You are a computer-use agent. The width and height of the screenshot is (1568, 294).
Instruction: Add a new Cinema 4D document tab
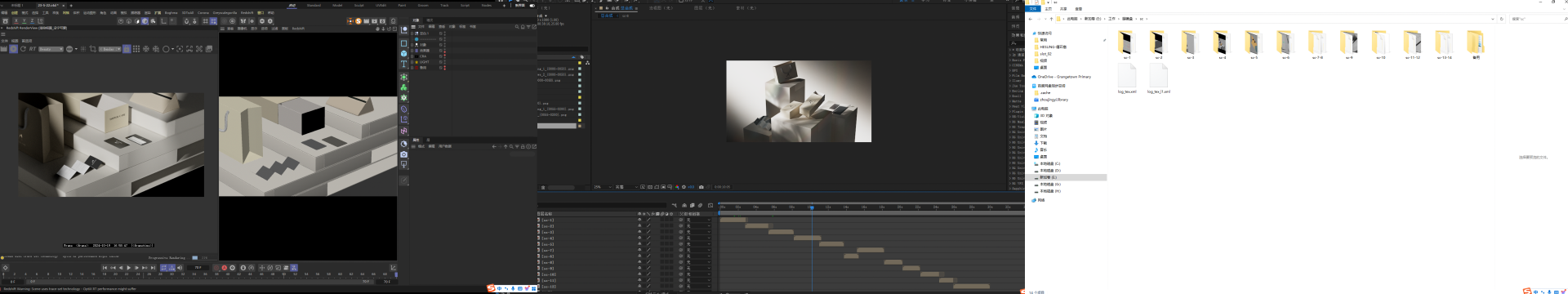click(71, 6)
